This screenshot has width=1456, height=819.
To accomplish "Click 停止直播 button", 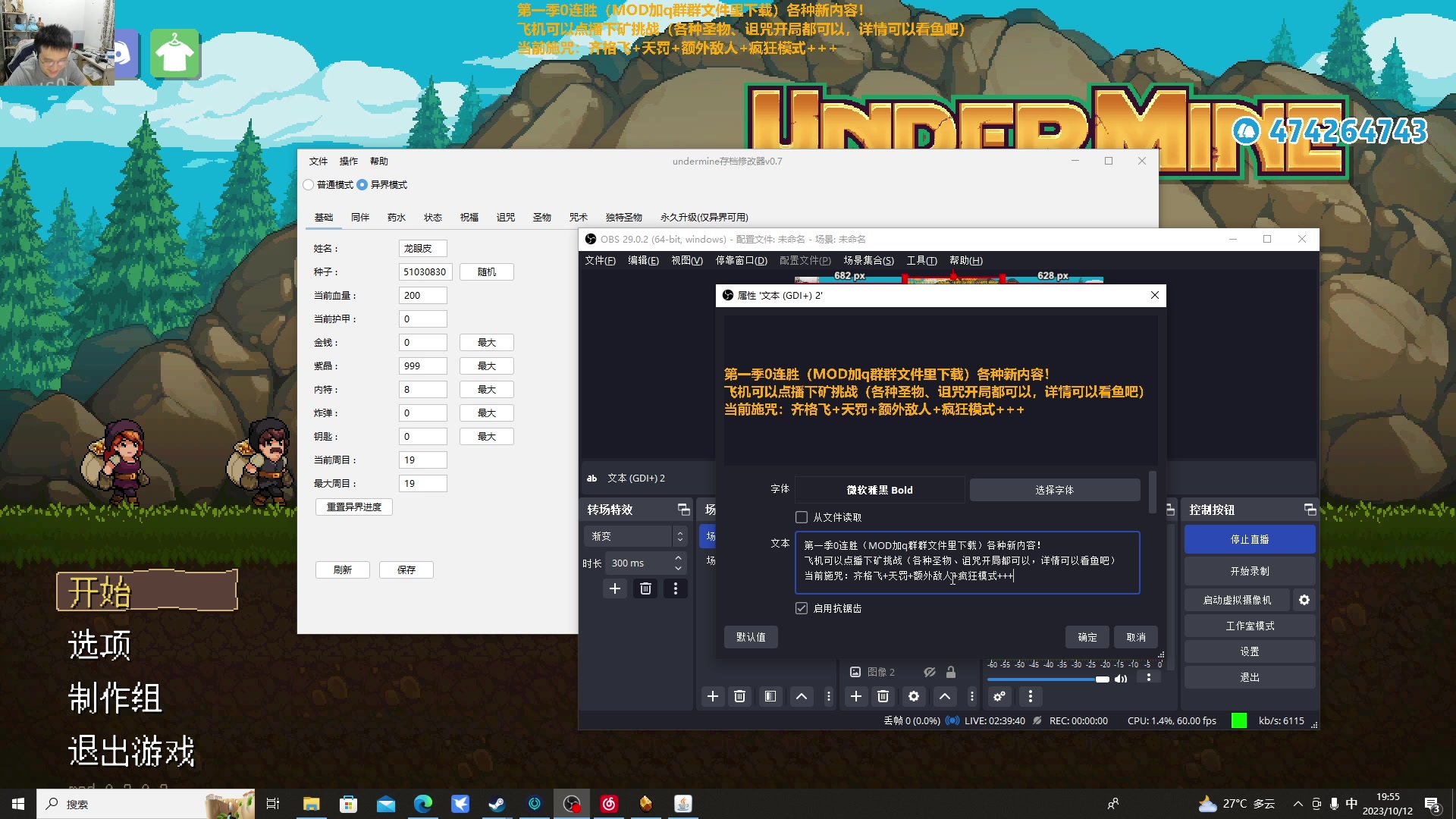I will 1250,539.
